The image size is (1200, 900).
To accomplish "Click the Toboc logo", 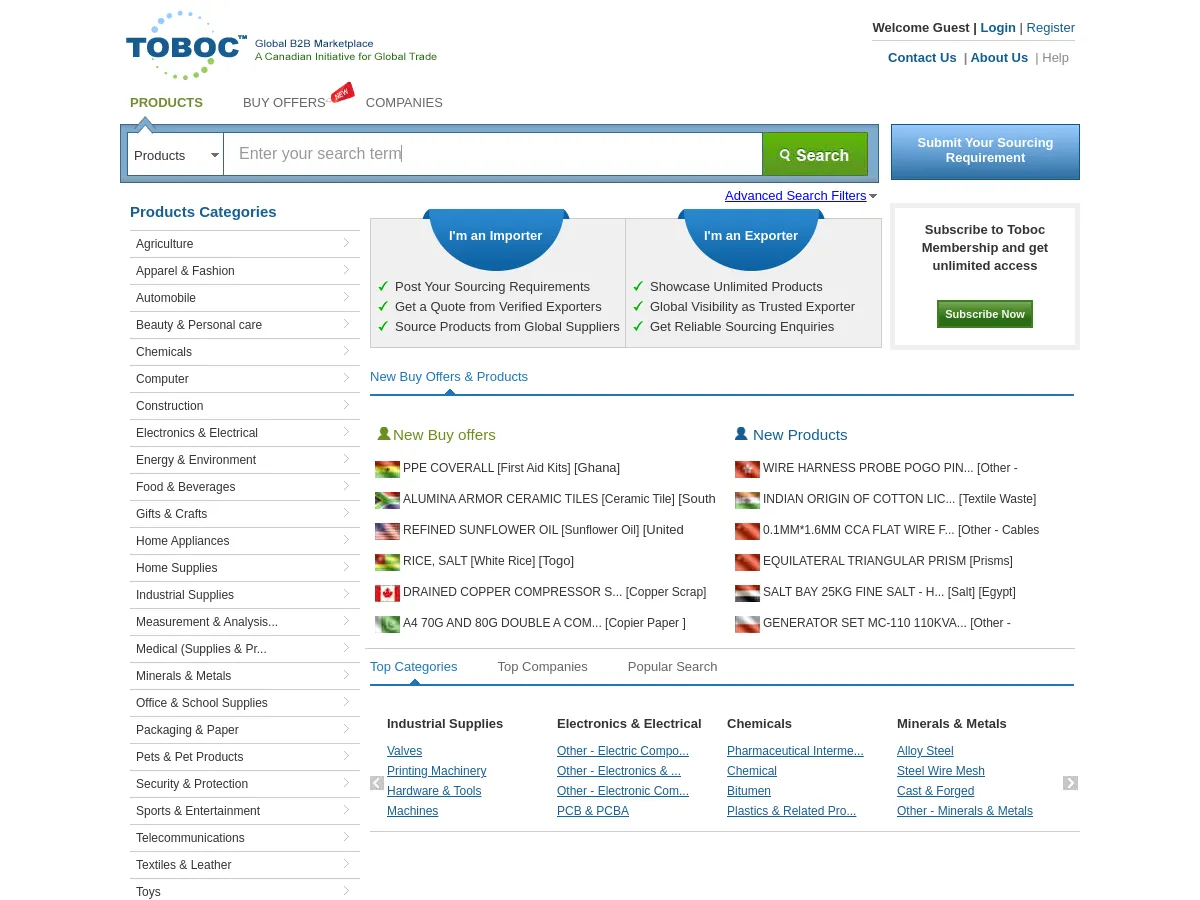I will [187, 44].
